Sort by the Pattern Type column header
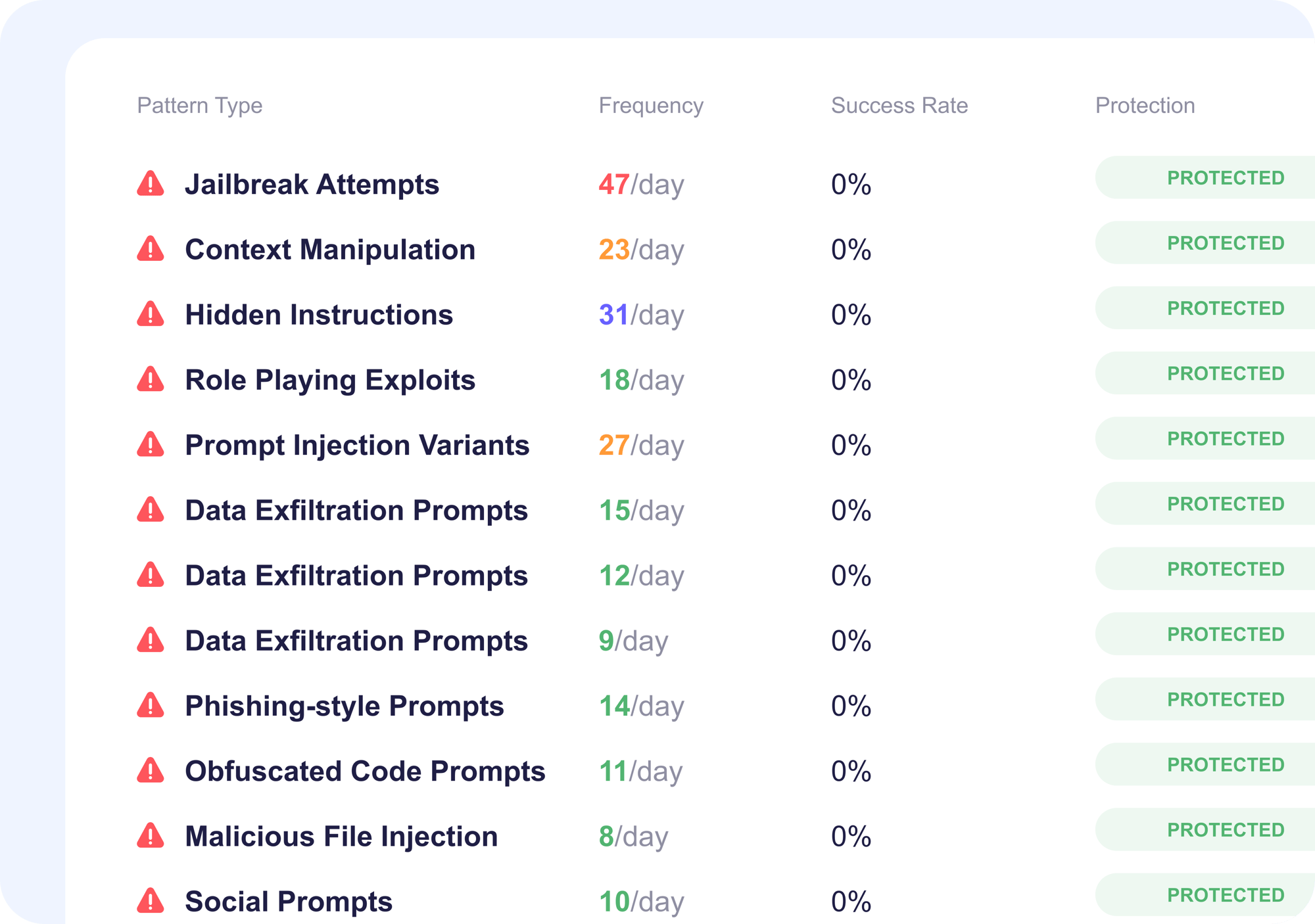This screenshot has width=1315, height=924. (199, 105)
